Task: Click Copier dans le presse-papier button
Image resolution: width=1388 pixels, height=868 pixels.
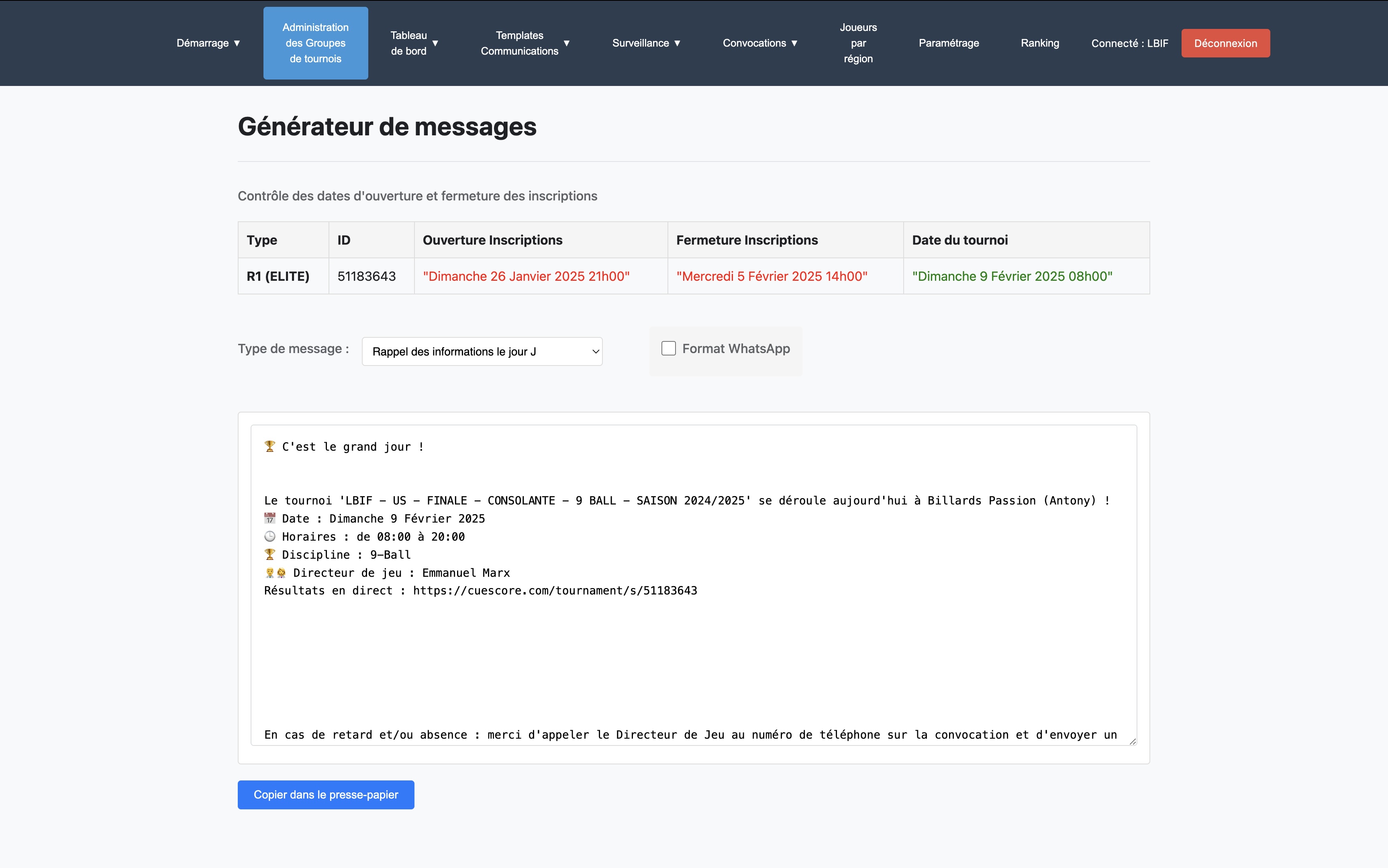Action: [325, 794]
